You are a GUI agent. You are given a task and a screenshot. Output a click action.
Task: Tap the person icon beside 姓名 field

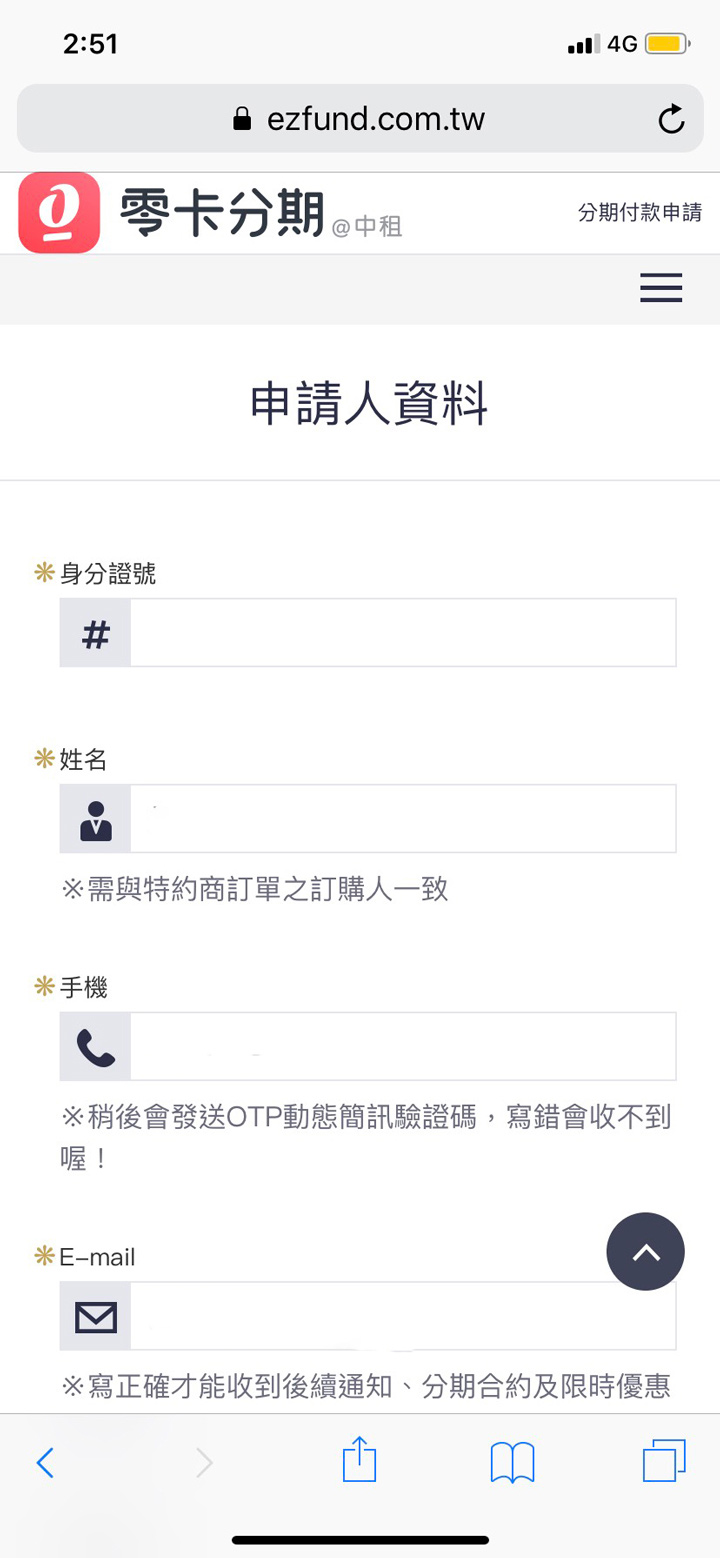click(x=96, y=819)
